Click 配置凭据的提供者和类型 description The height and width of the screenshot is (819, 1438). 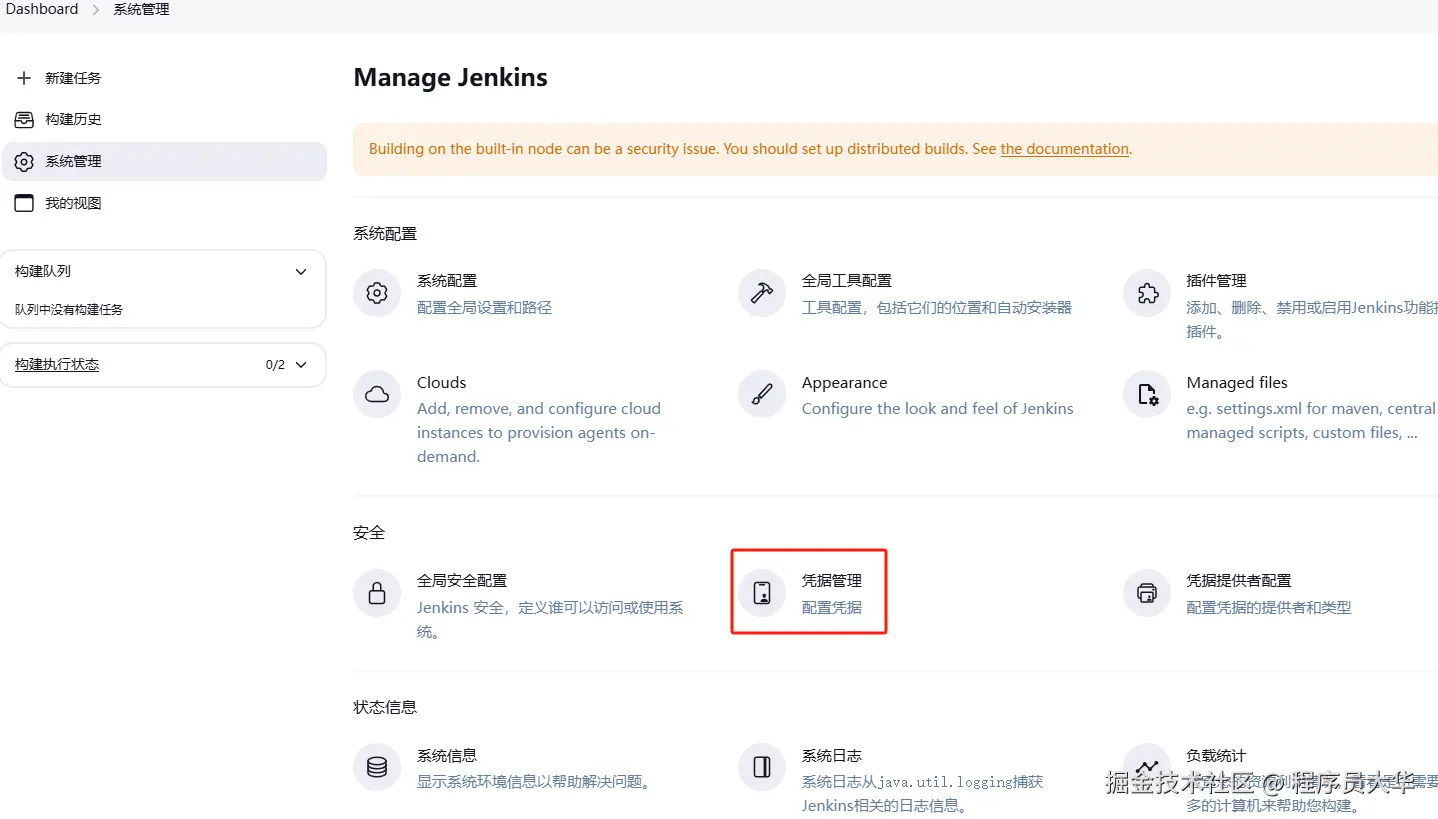pyautogui.click(x=1269, y=608)
